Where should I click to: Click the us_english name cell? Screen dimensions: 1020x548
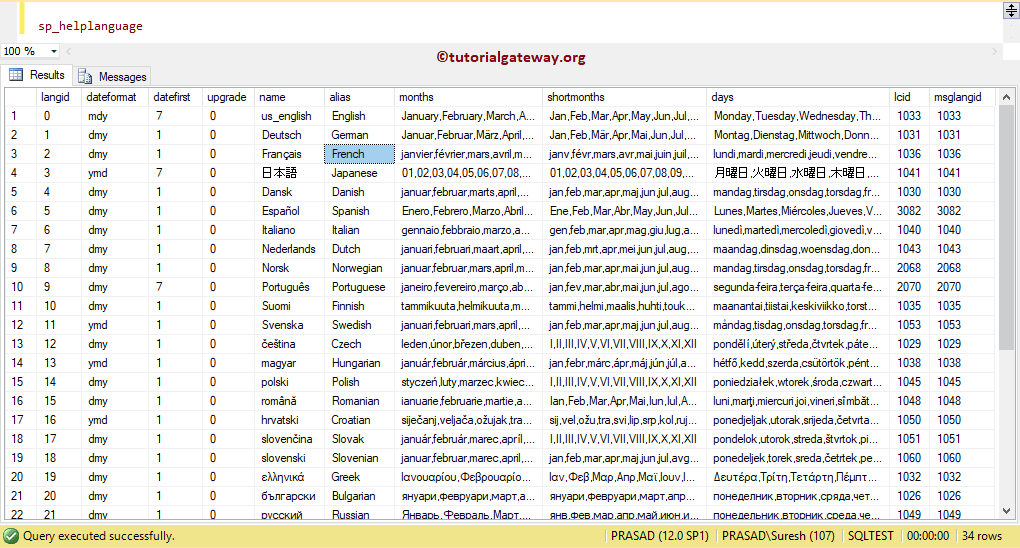click(x=287, y=116)
